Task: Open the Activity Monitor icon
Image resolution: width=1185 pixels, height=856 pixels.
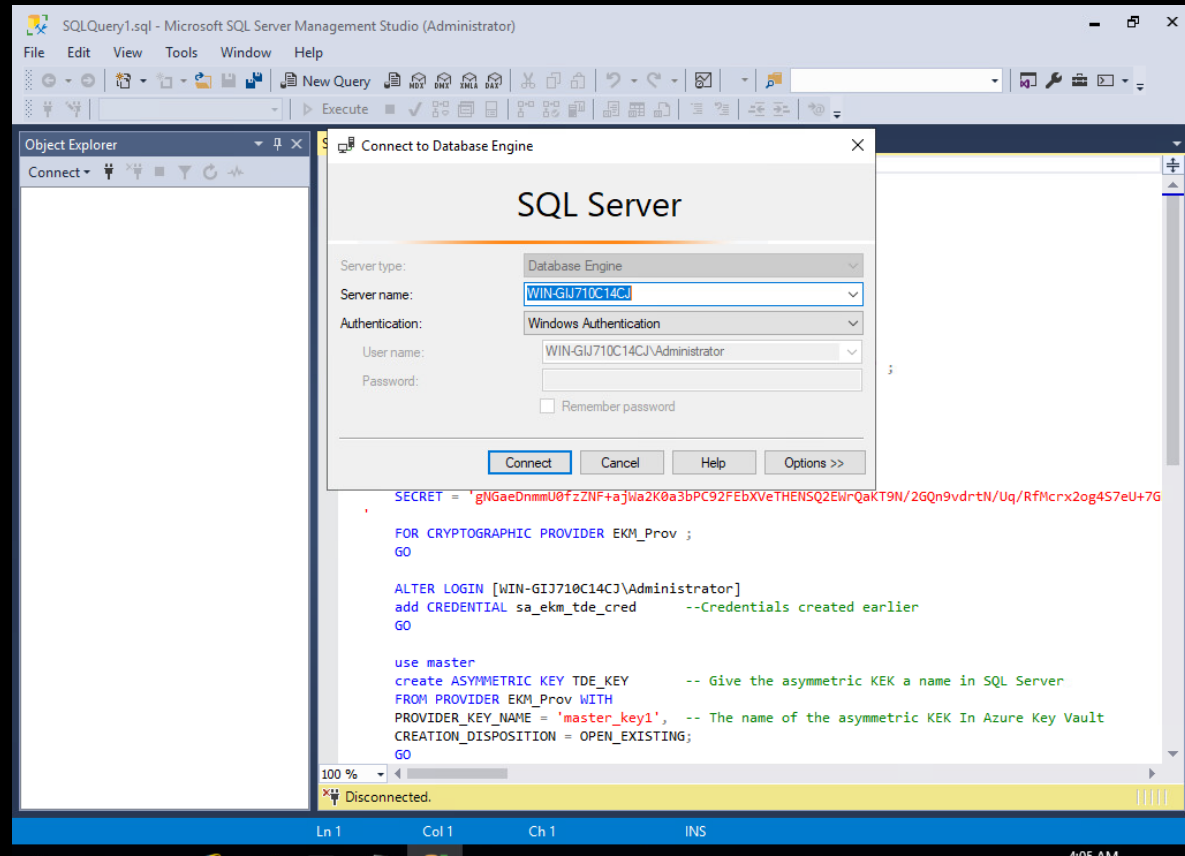Action: click(x=704, y=81)
